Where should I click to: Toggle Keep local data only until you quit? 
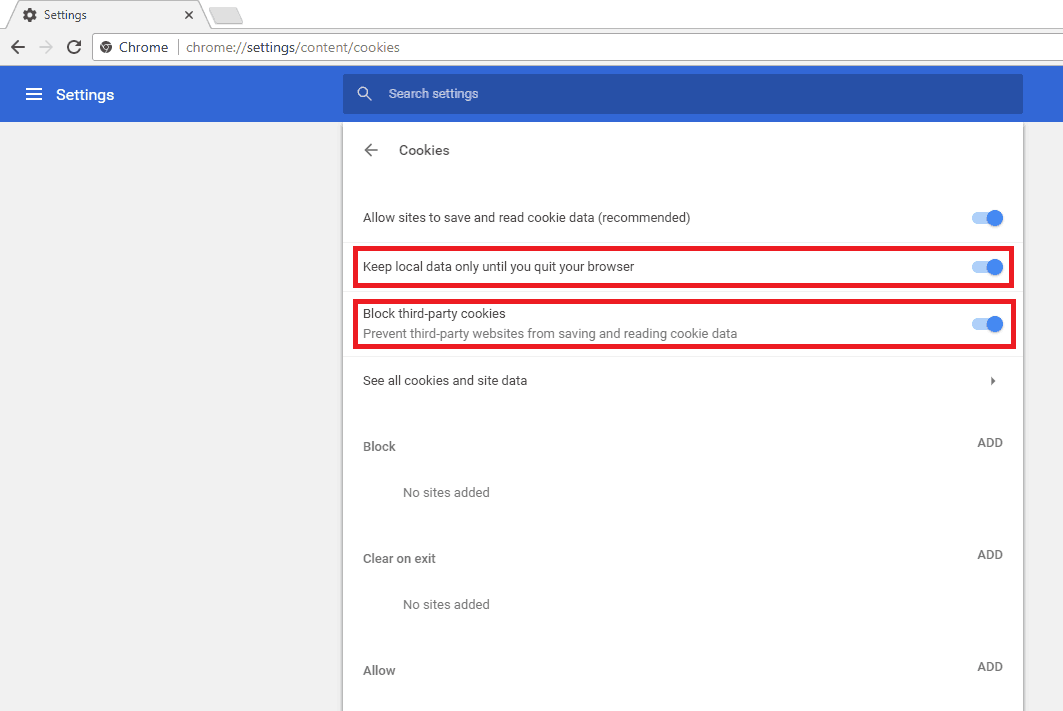[x=986, y=267]
